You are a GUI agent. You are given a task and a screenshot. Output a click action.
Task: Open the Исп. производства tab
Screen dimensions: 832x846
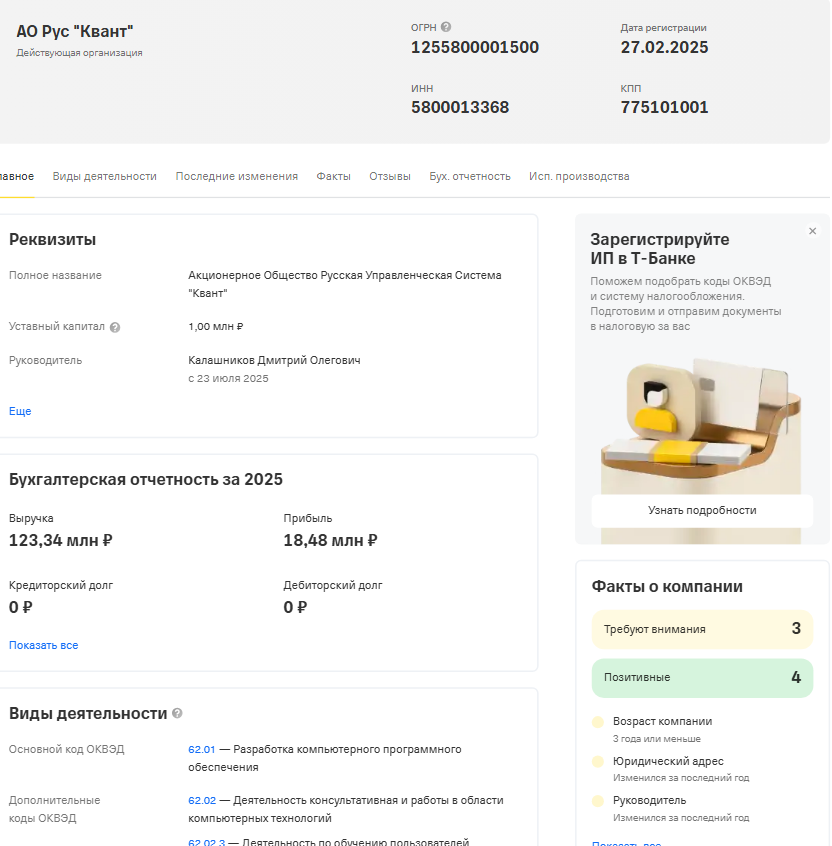[579, 176]
